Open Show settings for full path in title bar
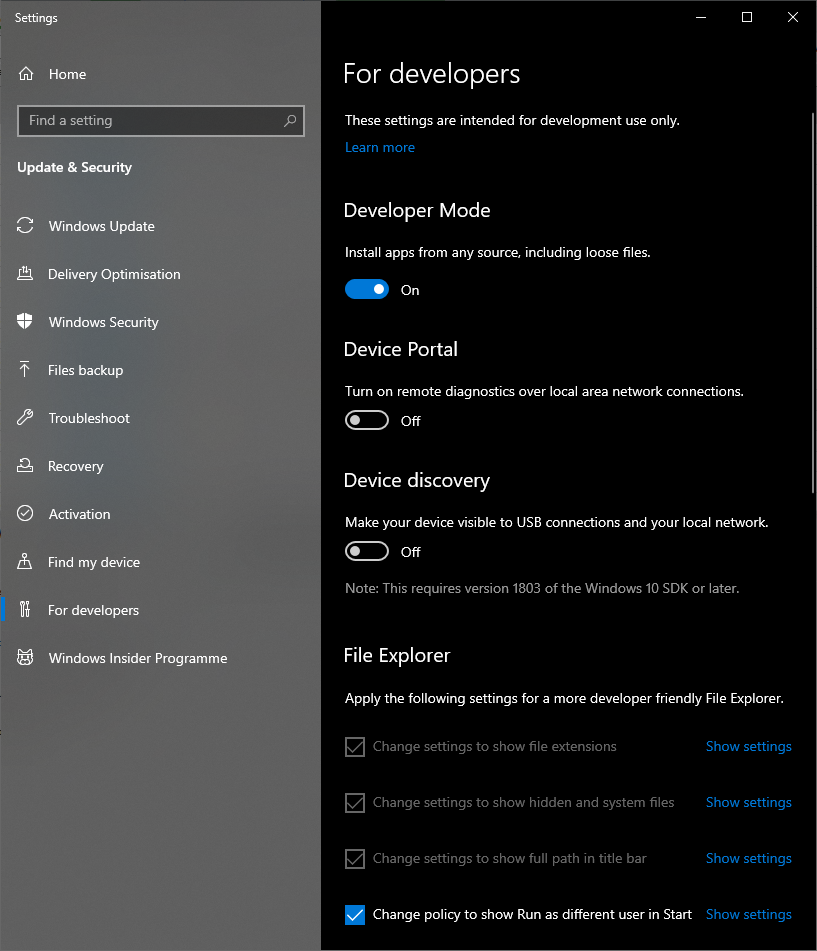Image resolution: width=817 pixels, height=951 pixels. [748, 858]
